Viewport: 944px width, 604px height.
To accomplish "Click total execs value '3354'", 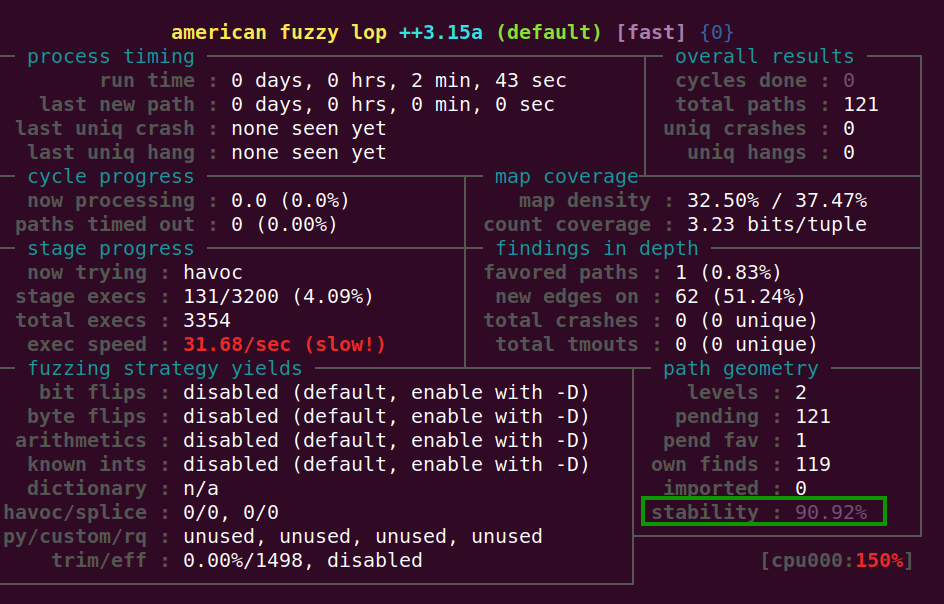I will tap(206, 321).
